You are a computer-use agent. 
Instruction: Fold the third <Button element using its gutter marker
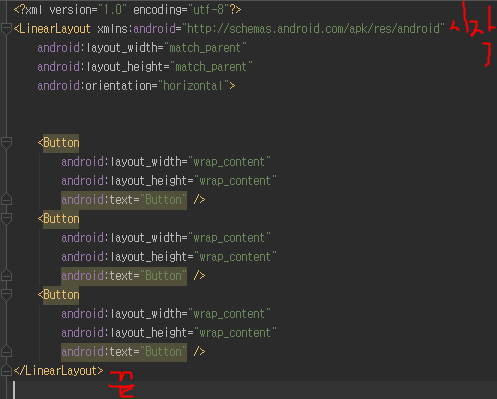[6, 294]
